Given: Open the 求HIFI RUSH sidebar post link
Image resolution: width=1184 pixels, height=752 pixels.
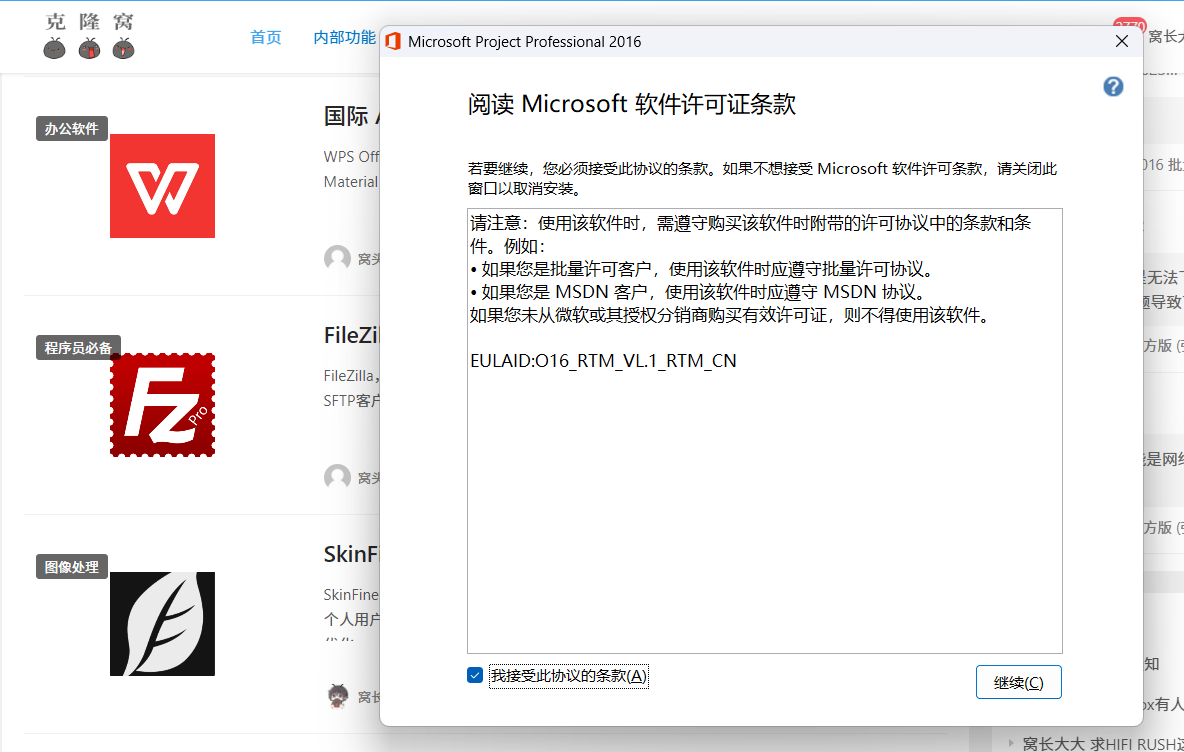Looking at the screenshot, I should tap(1102, 744).
